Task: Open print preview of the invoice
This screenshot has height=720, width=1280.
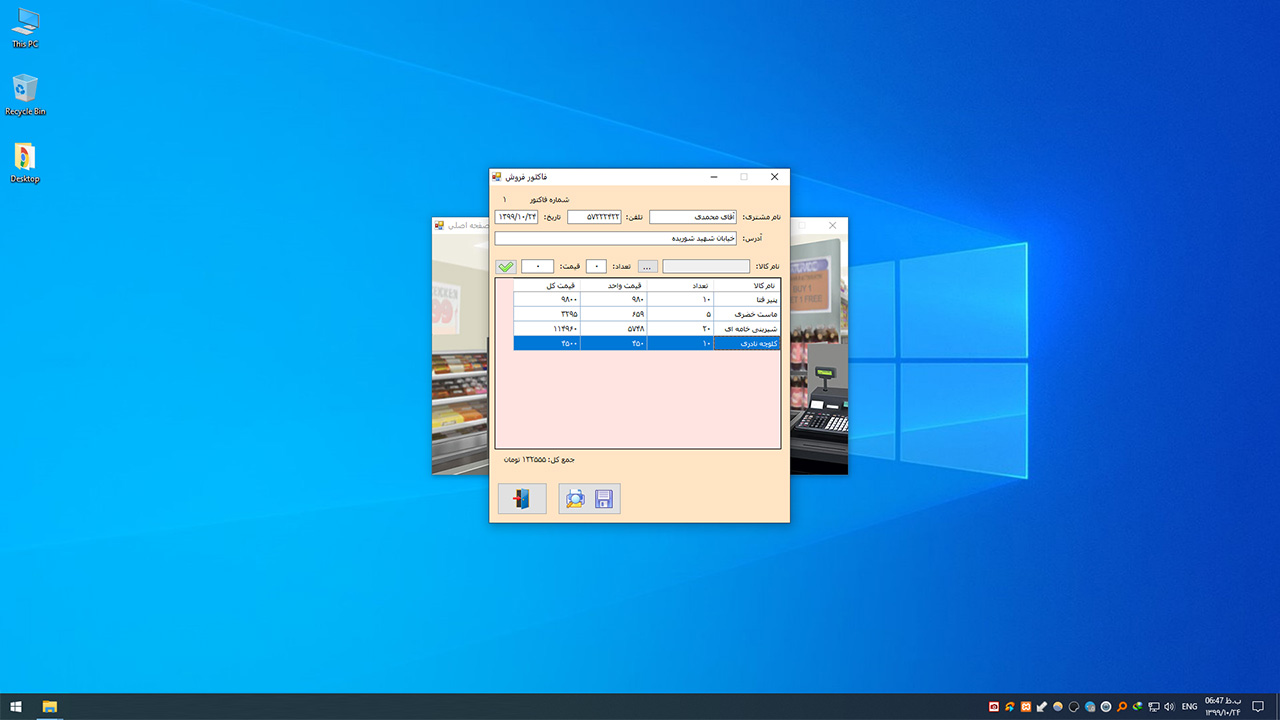Action: pos(575,499)
